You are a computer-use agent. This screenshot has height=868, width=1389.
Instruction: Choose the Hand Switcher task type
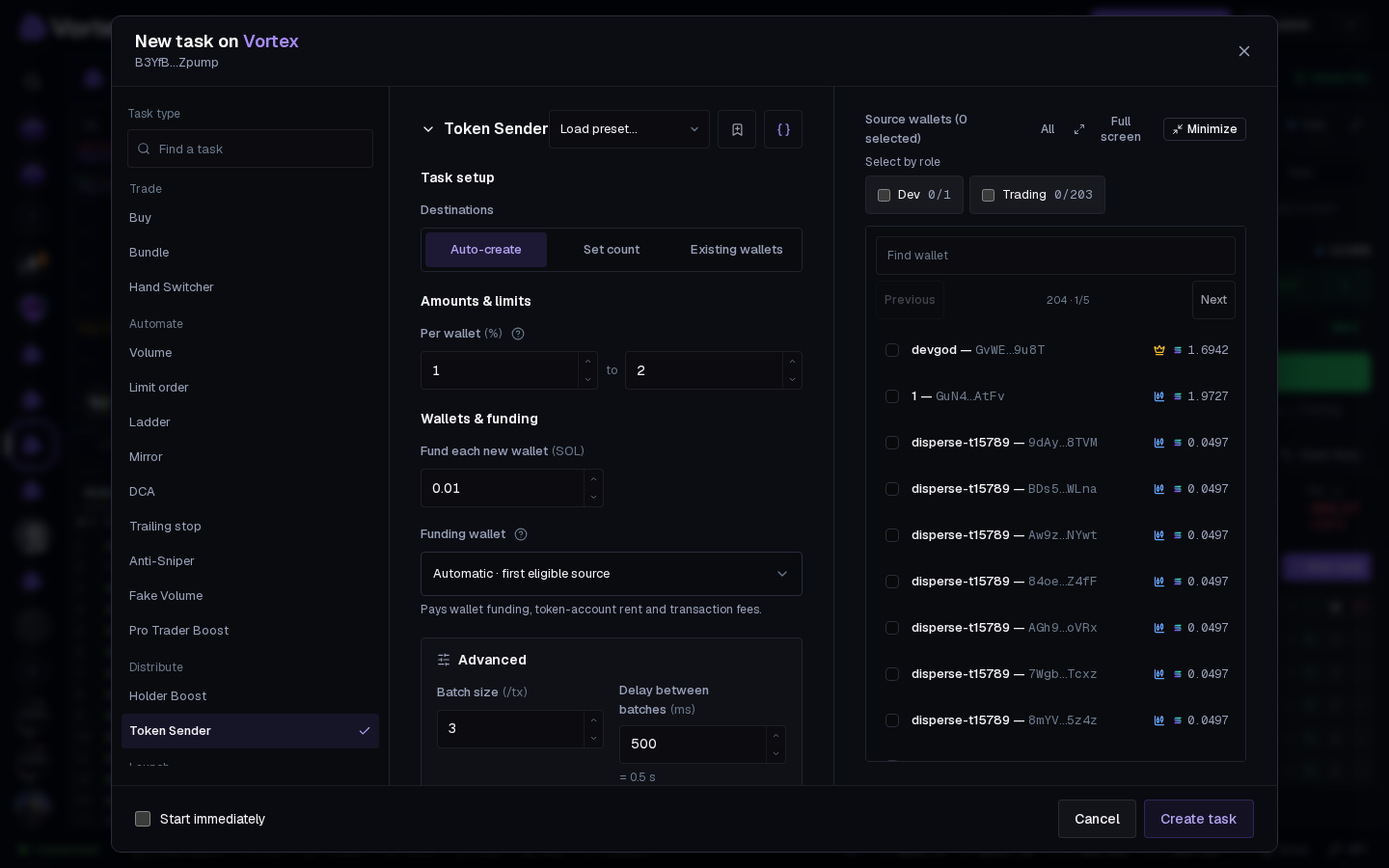pyautogui.click(x=250, y=287)
